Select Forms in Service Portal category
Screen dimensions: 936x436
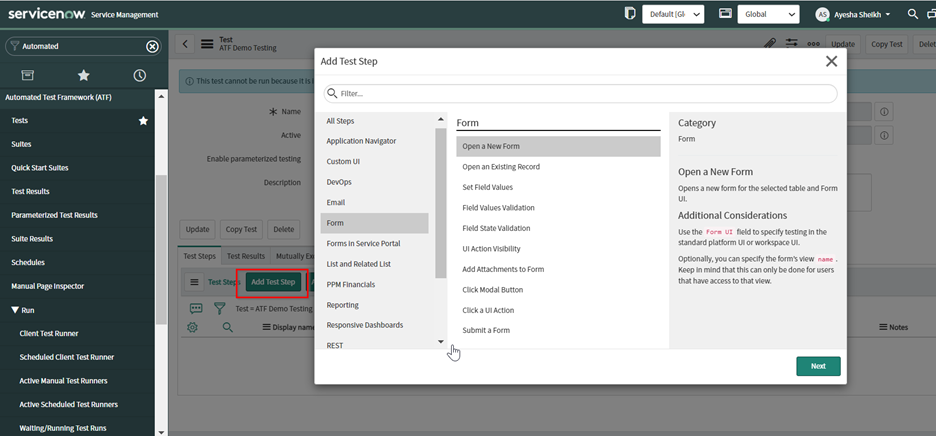(374, 244)
